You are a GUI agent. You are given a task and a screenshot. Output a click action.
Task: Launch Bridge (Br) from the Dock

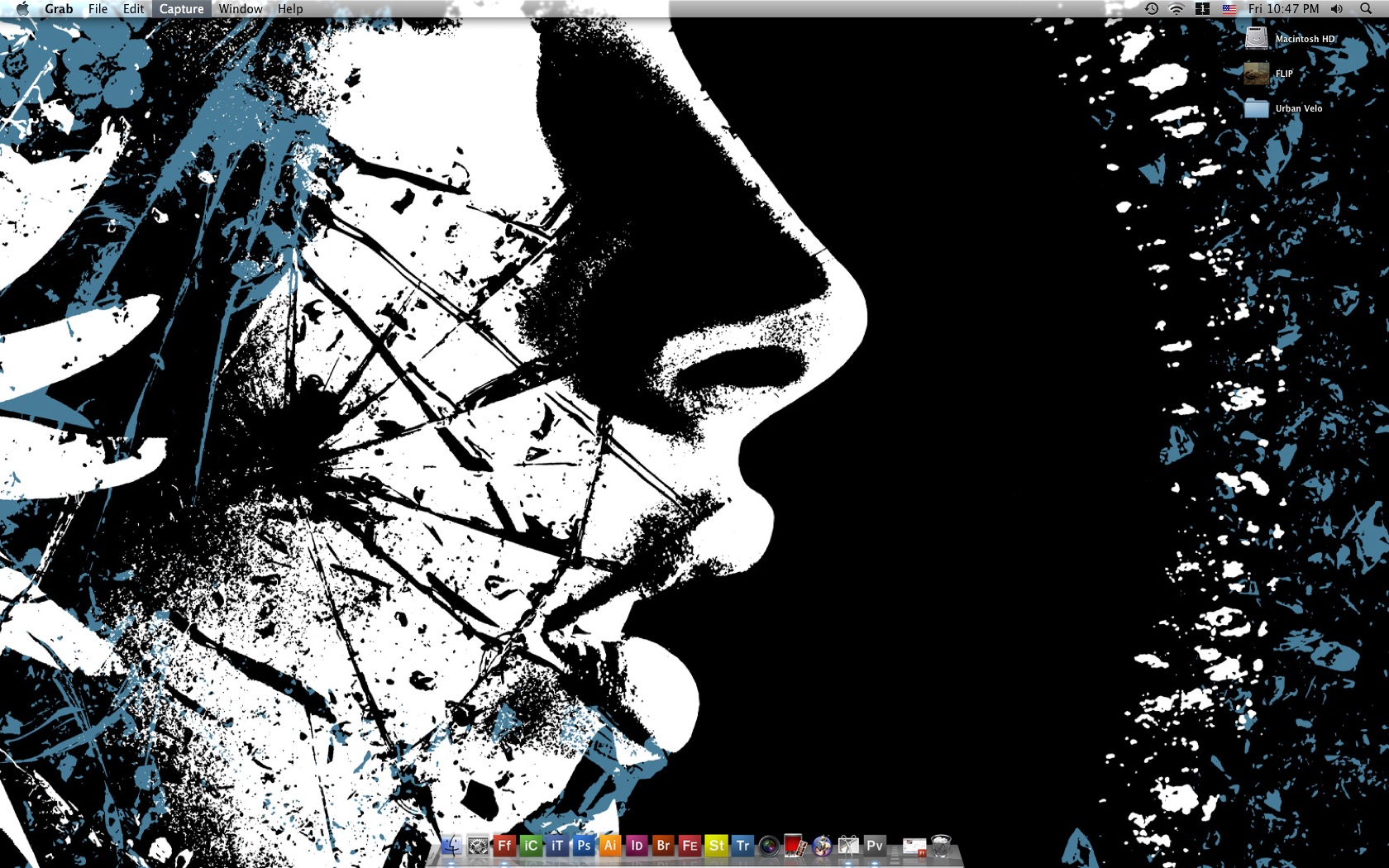click(663, 845)
